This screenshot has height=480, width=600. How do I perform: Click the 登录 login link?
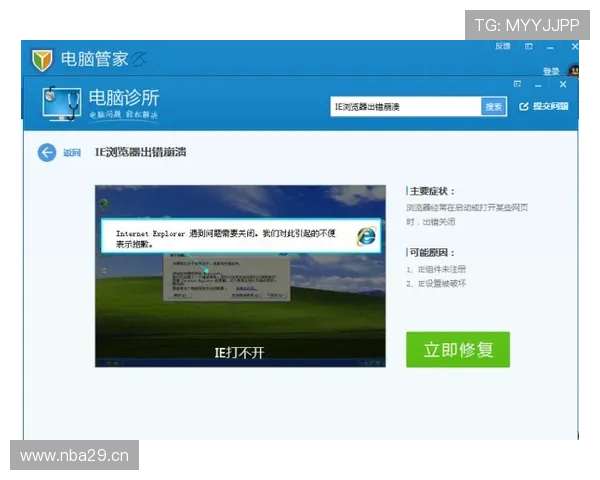pyautogui.click(x=551, y=71)
